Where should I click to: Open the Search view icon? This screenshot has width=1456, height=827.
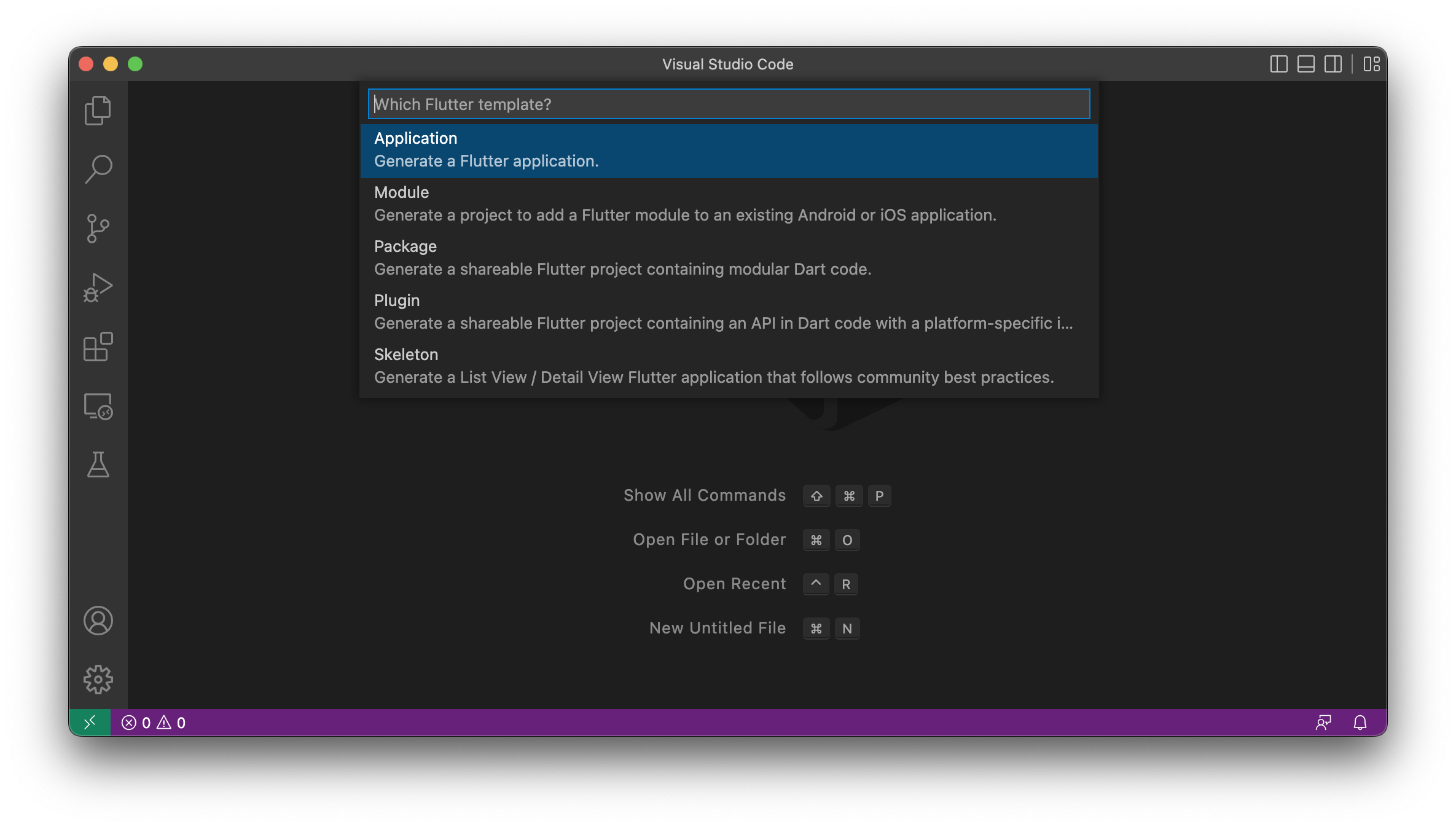coord(98,169)
